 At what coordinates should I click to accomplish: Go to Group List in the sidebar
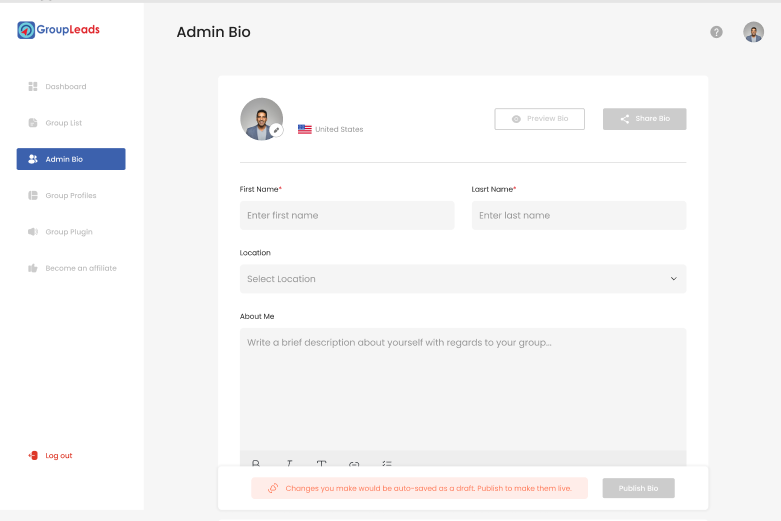pos(63,123)
